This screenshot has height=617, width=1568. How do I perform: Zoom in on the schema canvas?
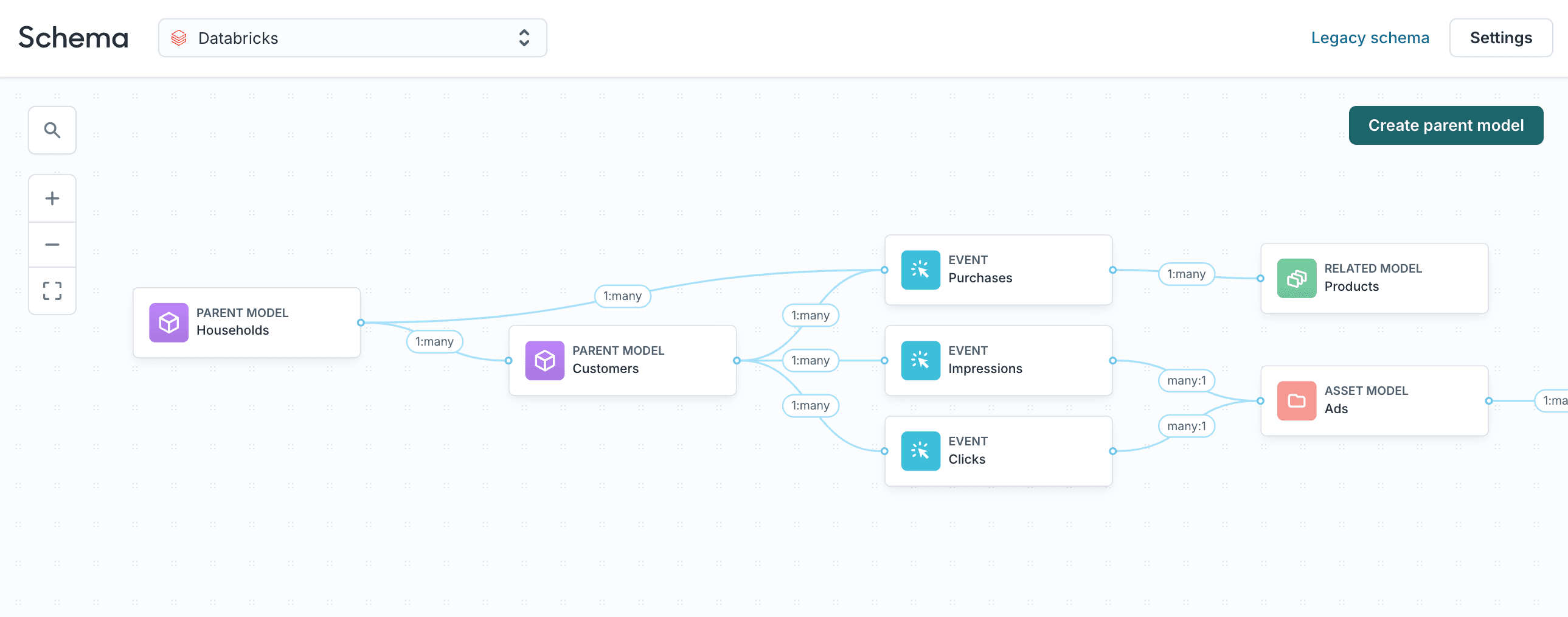click(x=52, y=197)
